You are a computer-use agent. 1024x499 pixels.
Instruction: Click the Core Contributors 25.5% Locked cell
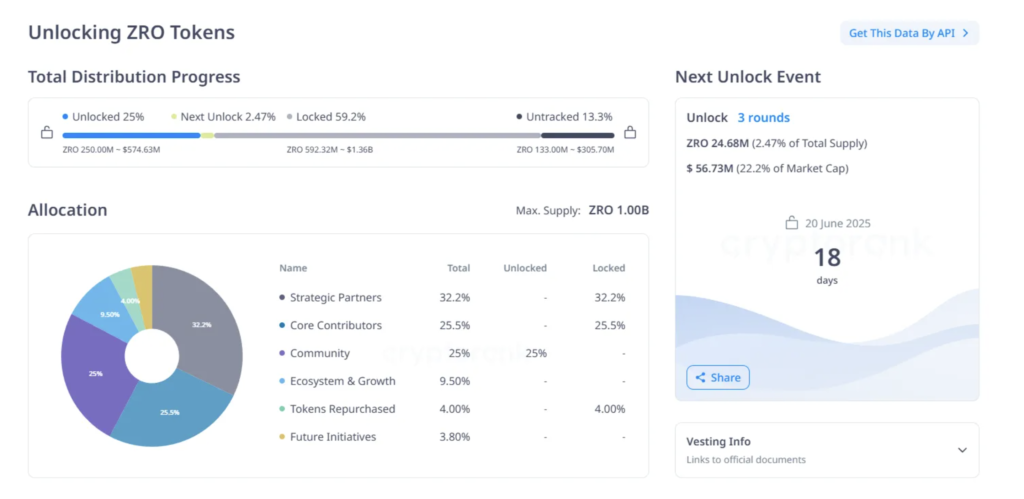pyautogui.click(x=610, y=325)
